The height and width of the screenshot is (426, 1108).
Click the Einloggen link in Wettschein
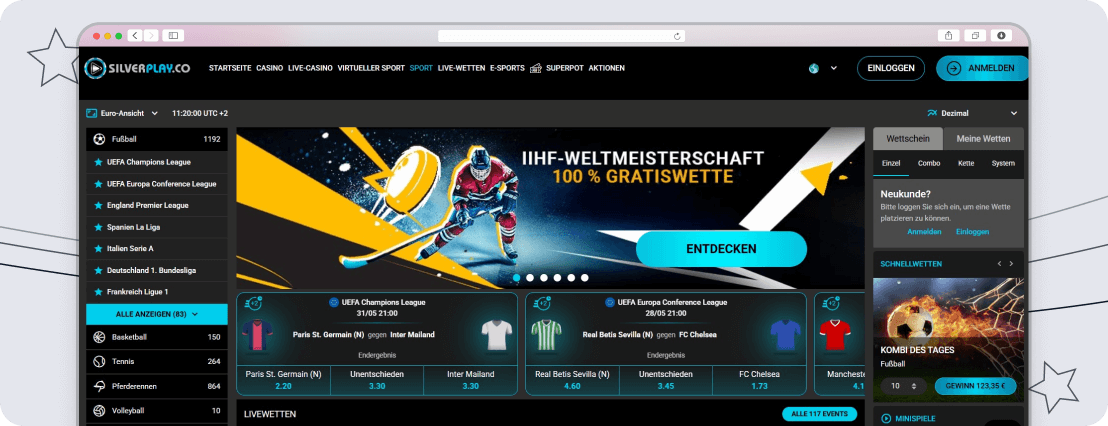[x=972, y=232]
